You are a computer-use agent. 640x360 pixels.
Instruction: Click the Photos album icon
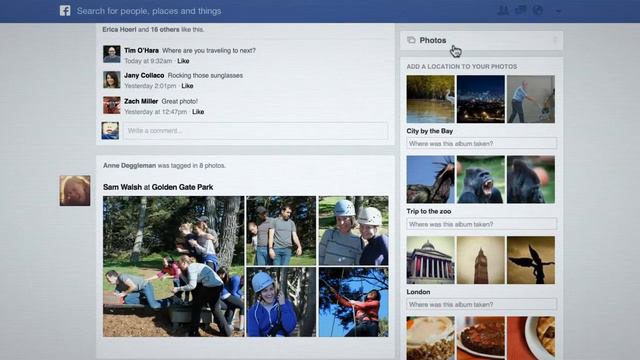(411, 40)
